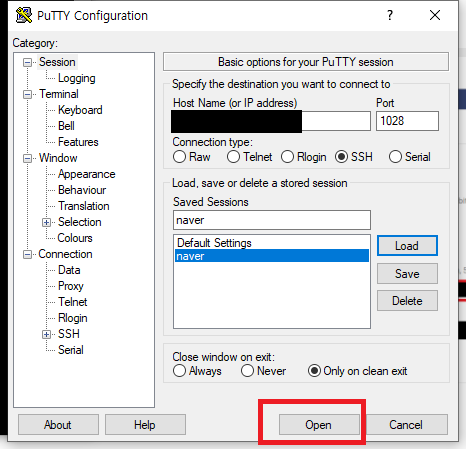This screenshot has height=449, width=466.
Task: Open the Colours settings category
Action: pyautogui.click(x=75, y=238)
